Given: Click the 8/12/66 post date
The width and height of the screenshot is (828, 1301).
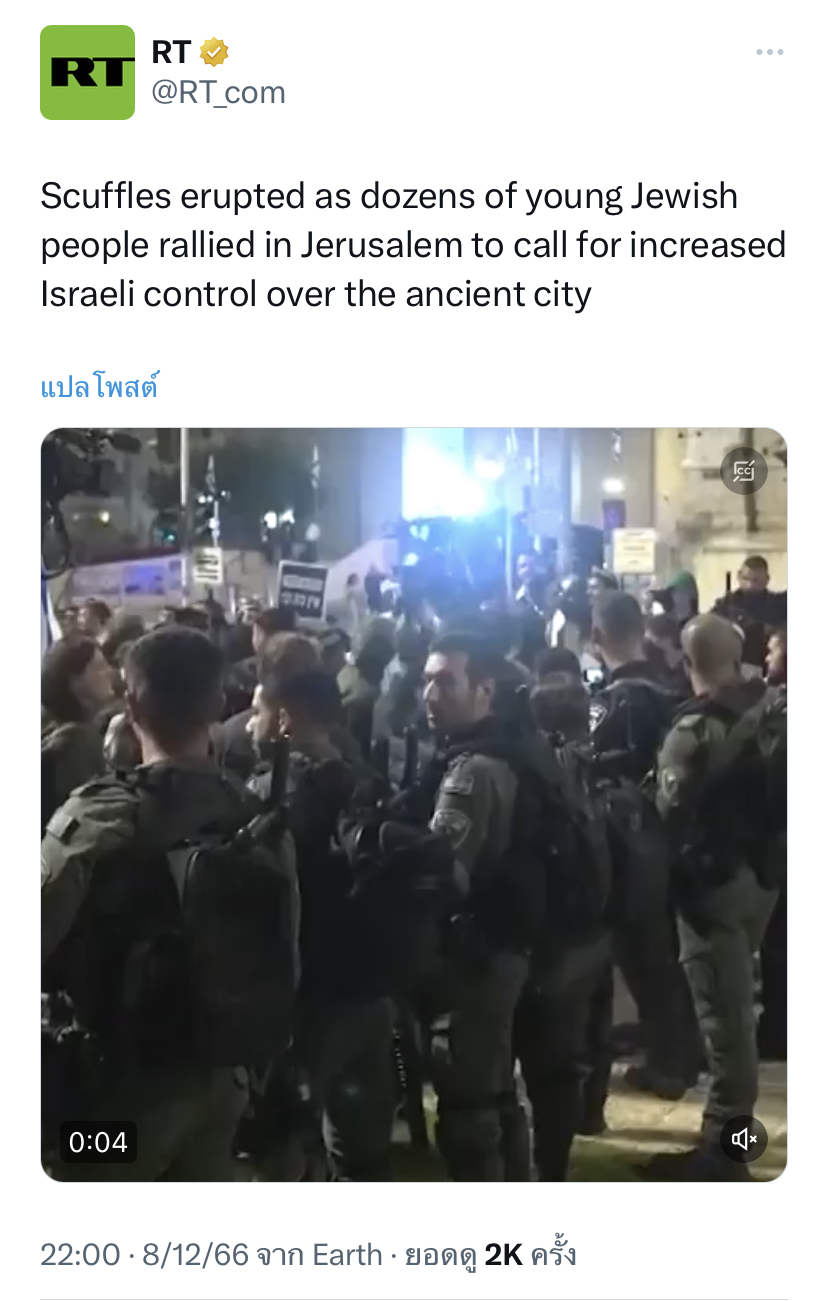Looking at the screenshot, I should (196, 1254).
